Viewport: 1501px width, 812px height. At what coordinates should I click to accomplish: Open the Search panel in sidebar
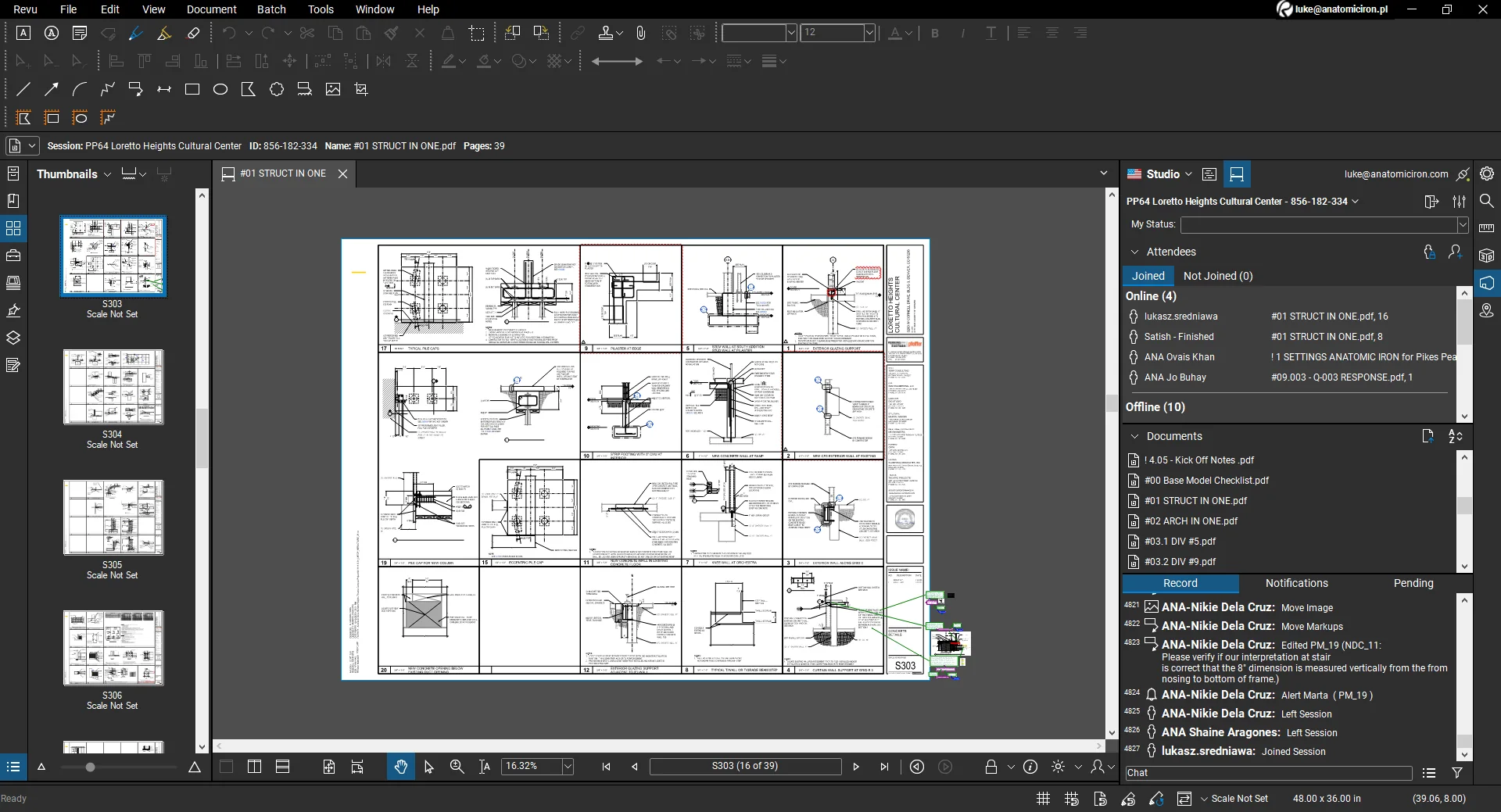pyautogui.click(x=1487, y=201)
